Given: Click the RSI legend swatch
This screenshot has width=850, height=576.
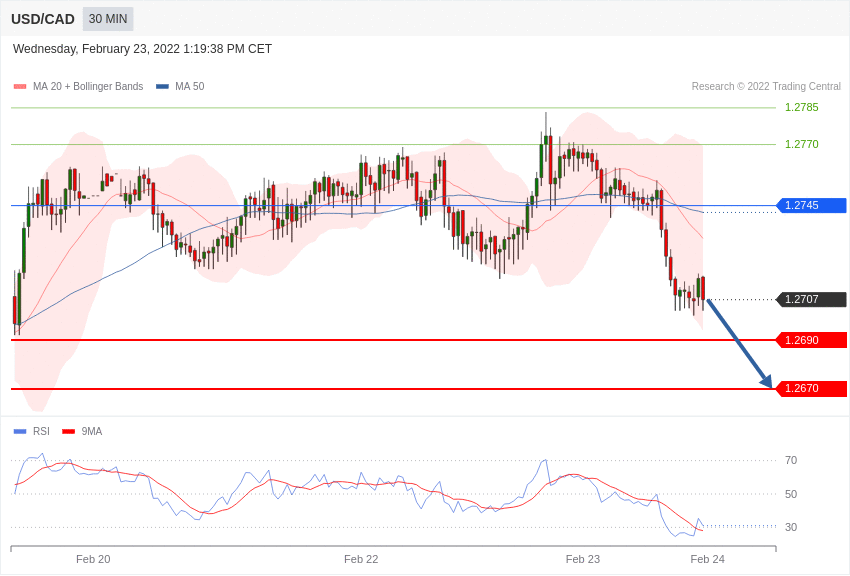Looking at the screenshot, I should coord(20,431).
